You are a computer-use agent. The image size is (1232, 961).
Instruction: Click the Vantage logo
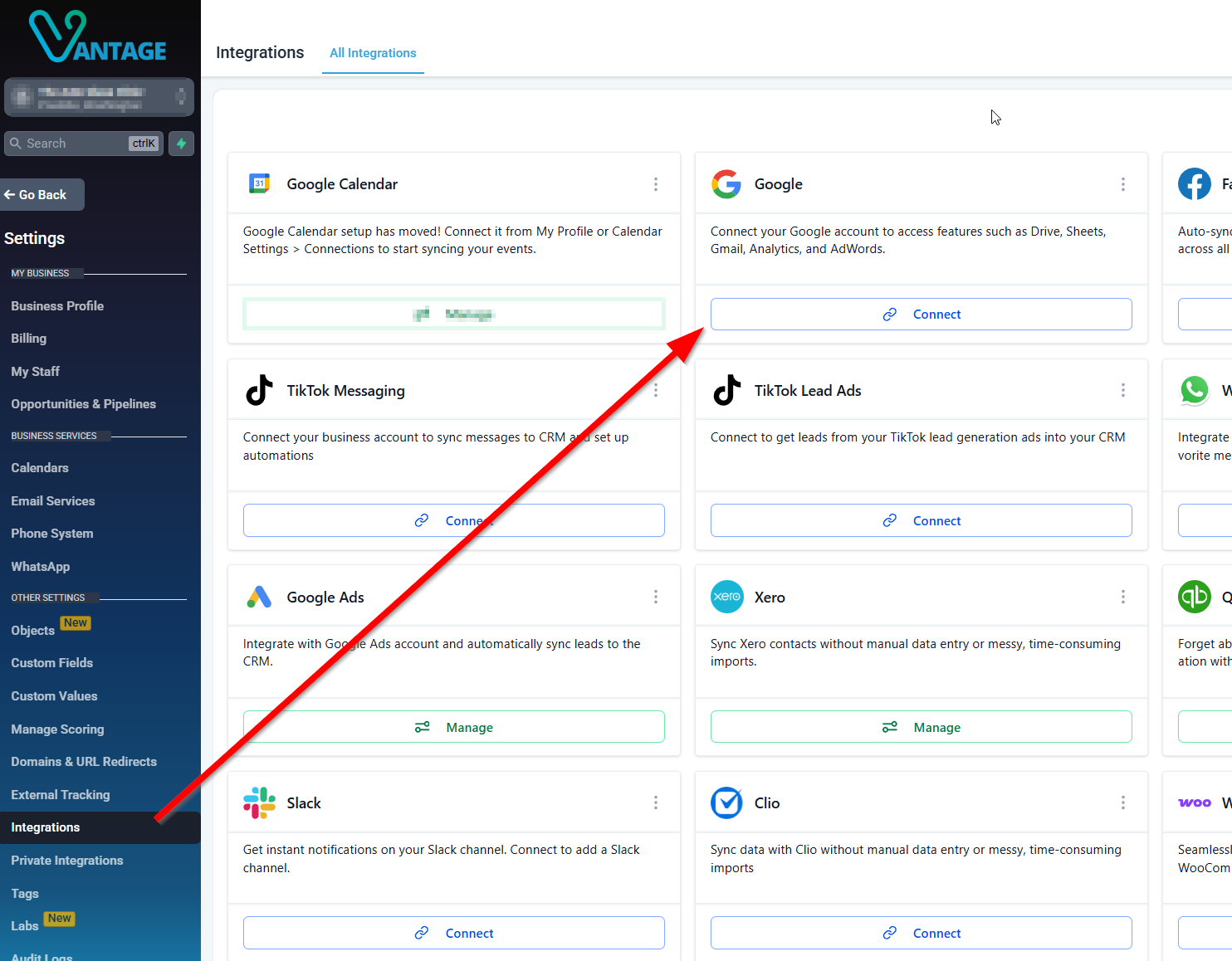tap(98, 37)
